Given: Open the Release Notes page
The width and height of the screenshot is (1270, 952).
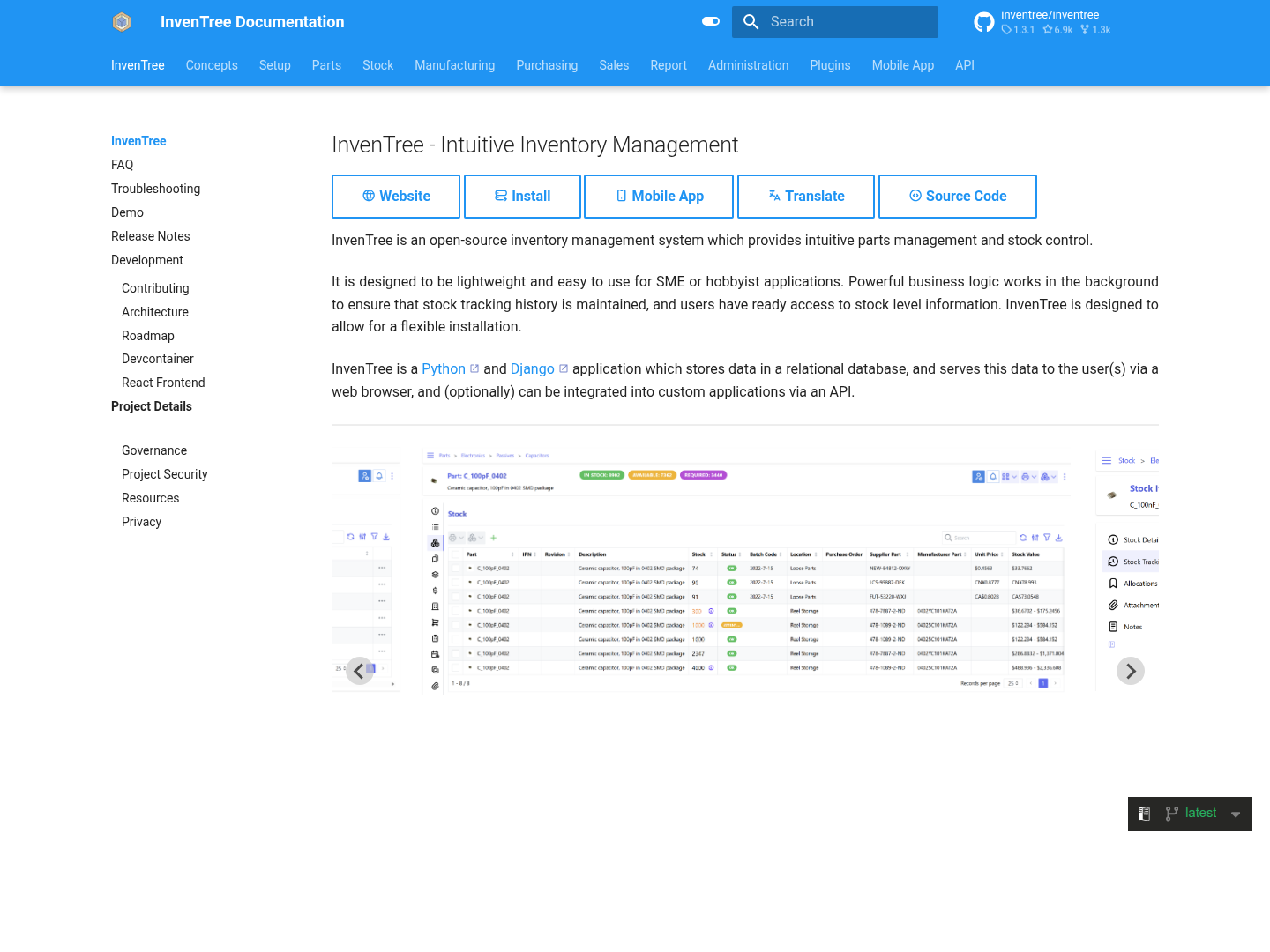Looking at the screenshot, I should click(151, 236).
